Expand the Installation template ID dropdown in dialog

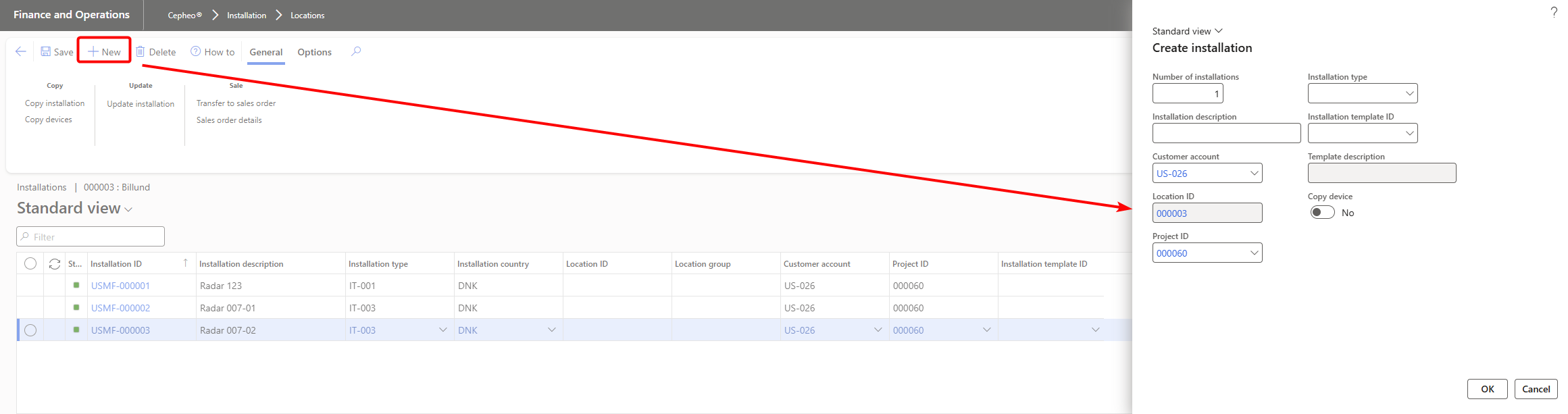(x=1409, y=133)
